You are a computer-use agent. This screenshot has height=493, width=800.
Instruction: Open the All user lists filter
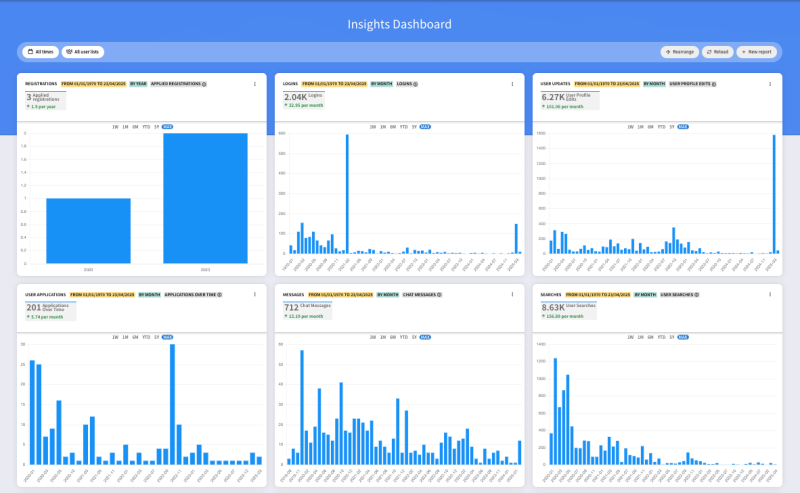[x=83, y=52]
